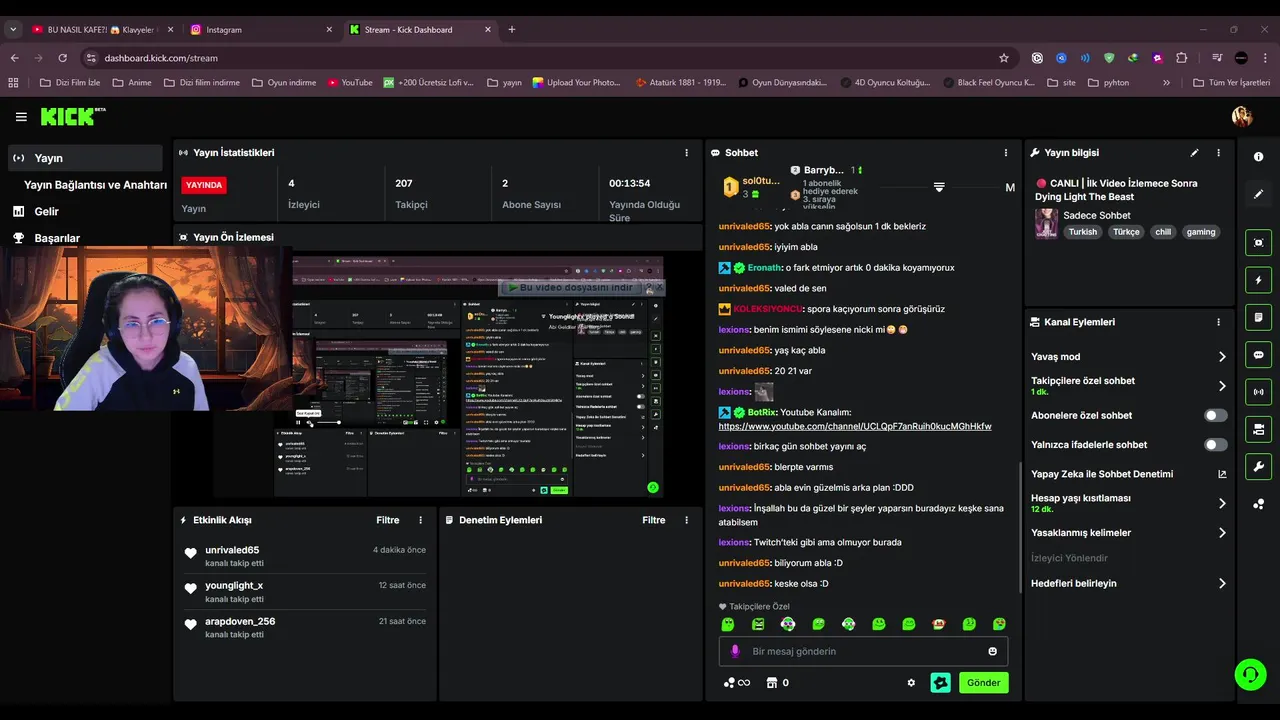Open the Denetim Eylemleri Filtre dropdown

coord(654,520)
